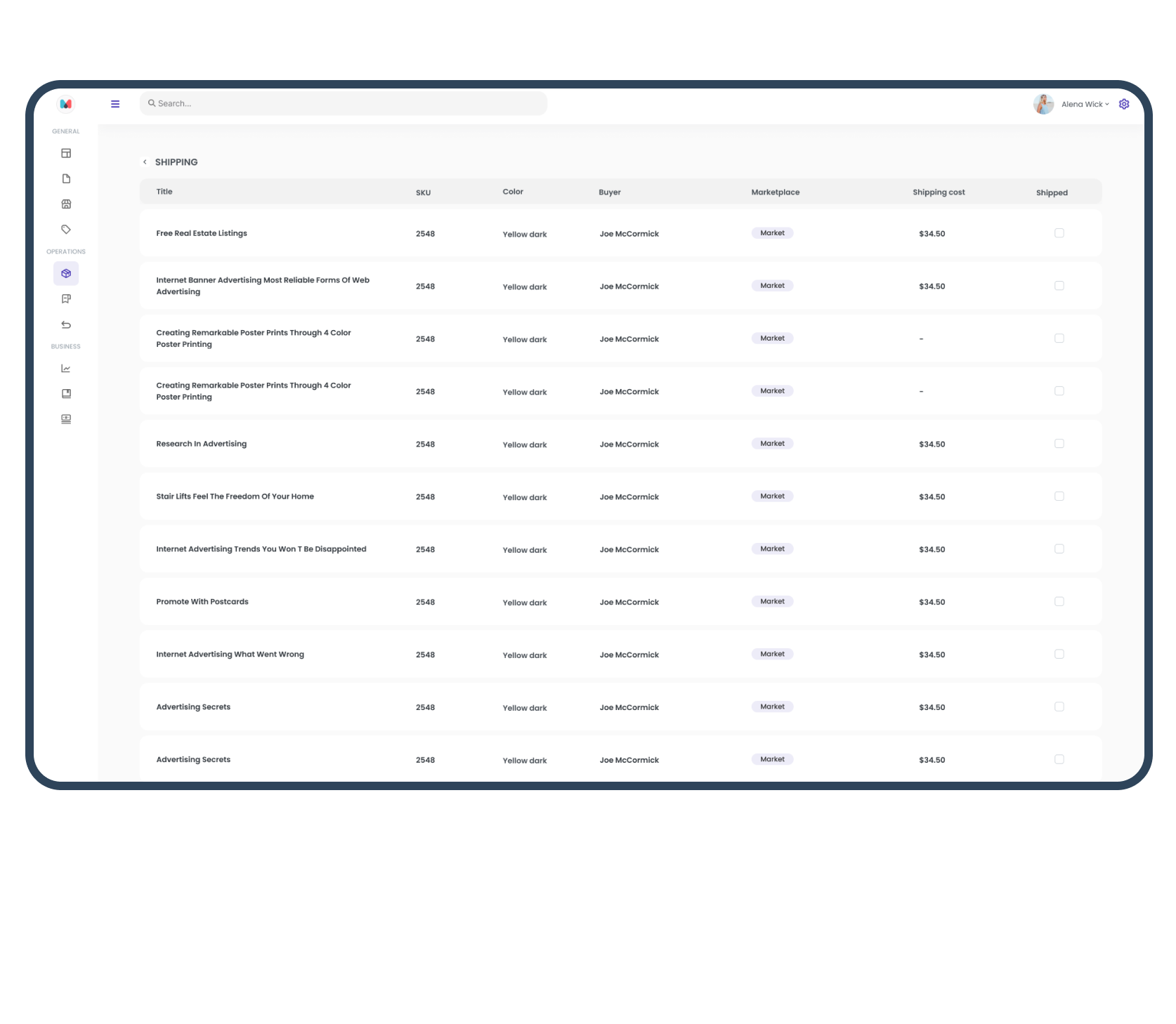
Task: Check shipped for Stair Lifts row
Action: click(x=1059, y=497)
